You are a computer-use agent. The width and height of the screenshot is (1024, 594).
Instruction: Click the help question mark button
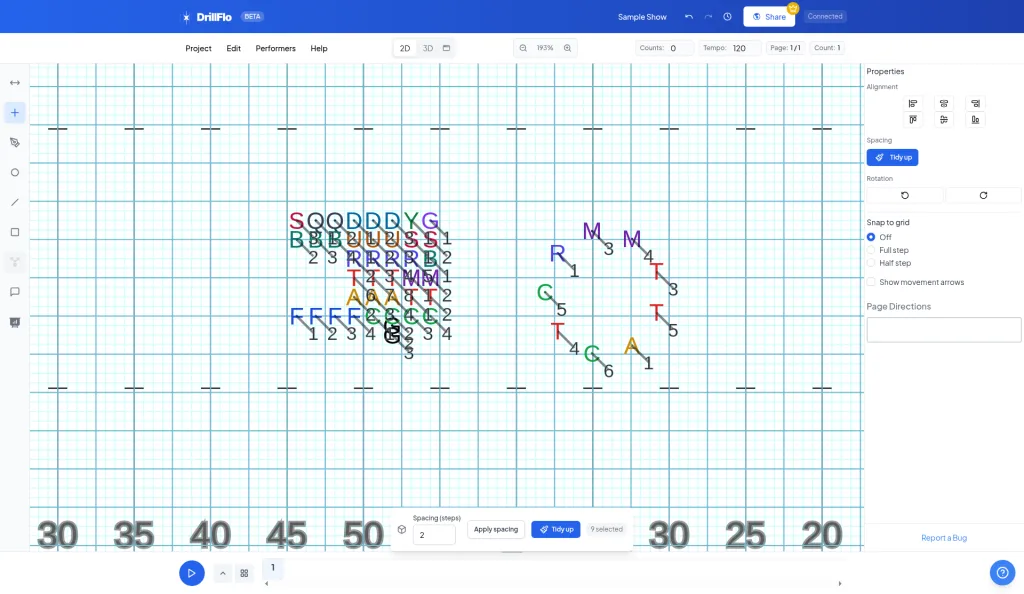click(1002, 572)
